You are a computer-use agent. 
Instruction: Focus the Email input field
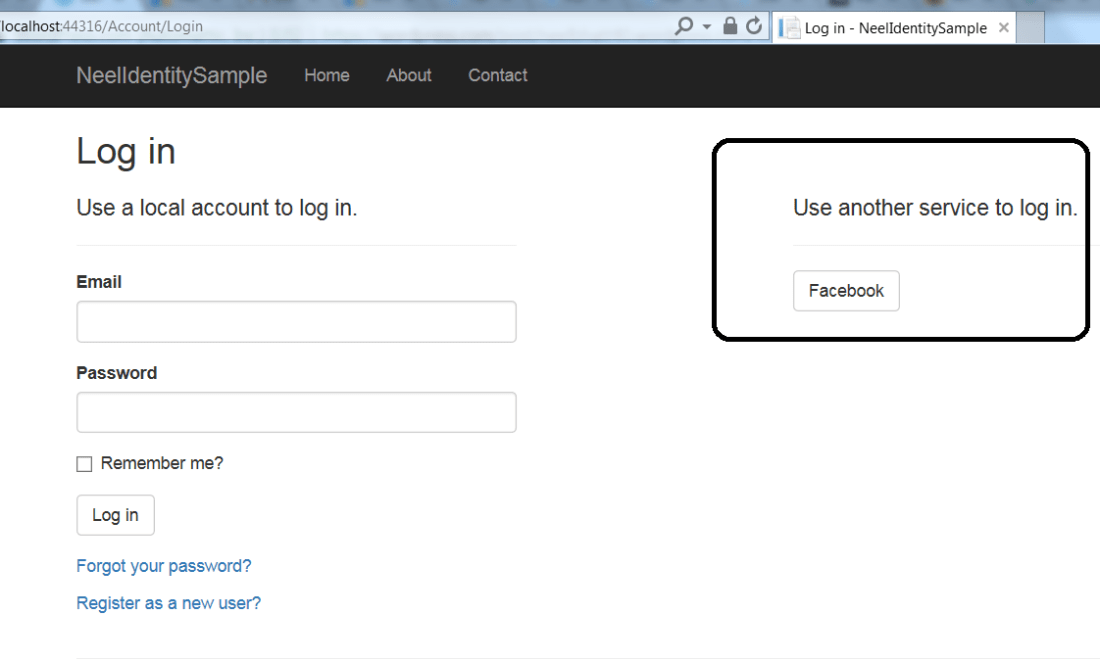click(x=296, y=322)
